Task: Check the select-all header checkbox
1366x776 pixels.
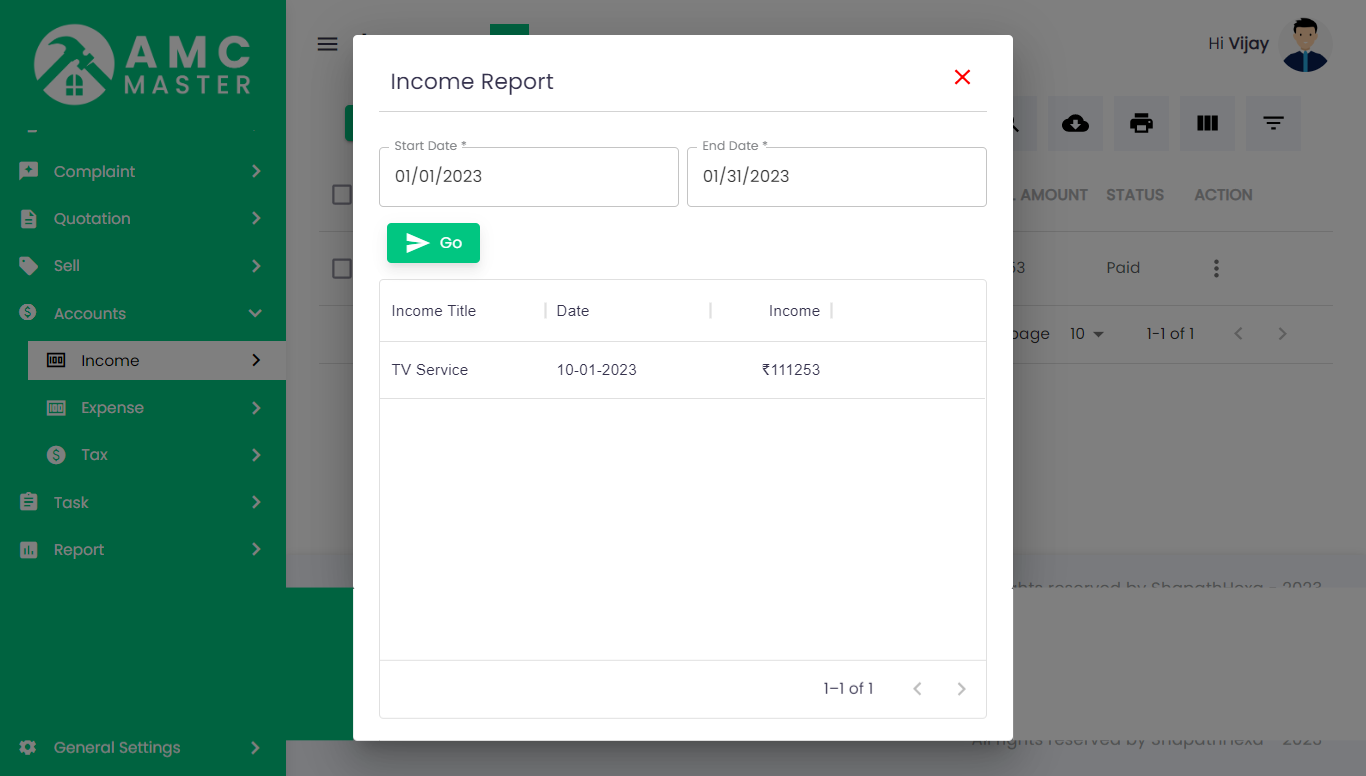Action: [x=342, y=195]
